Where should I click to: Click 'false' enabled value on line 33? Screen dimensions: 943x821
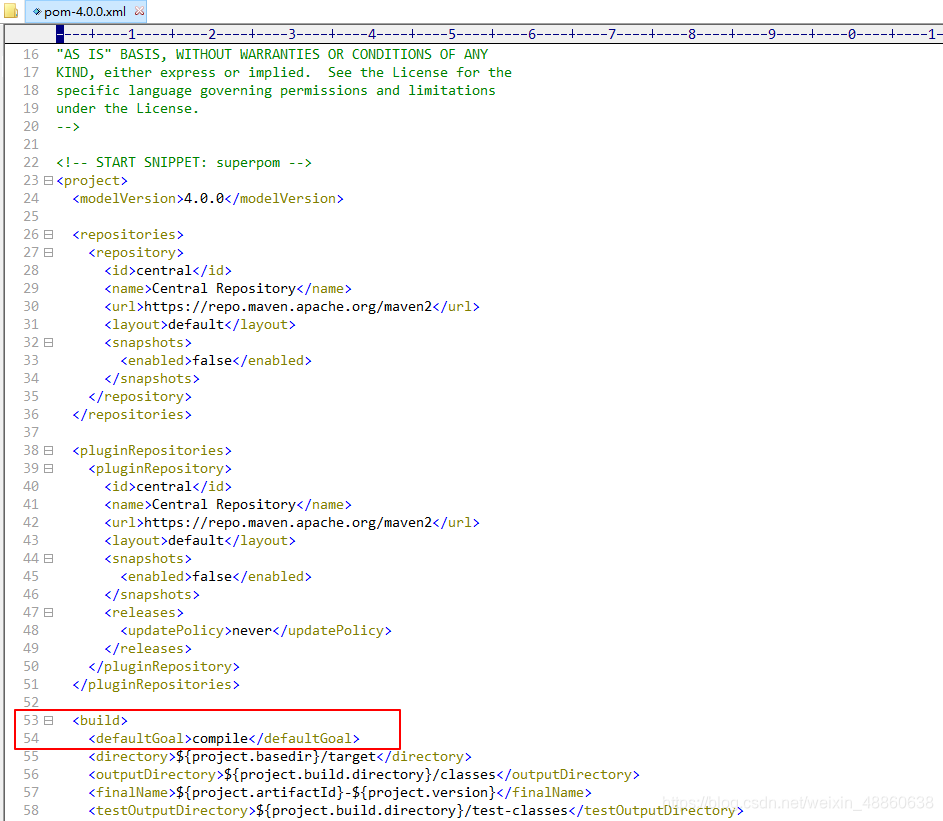(x=212, y=360)
